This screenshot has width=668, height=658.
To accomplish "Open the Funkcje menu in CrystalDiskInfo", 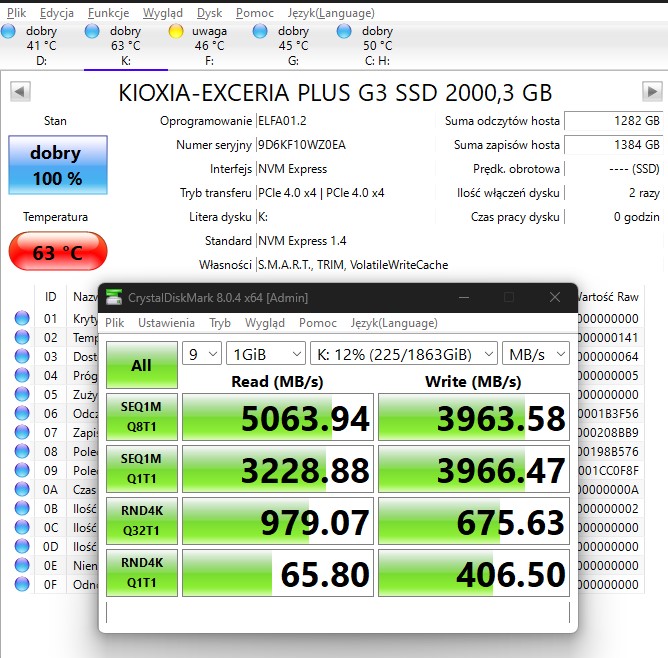I will [x=107, y=13].
